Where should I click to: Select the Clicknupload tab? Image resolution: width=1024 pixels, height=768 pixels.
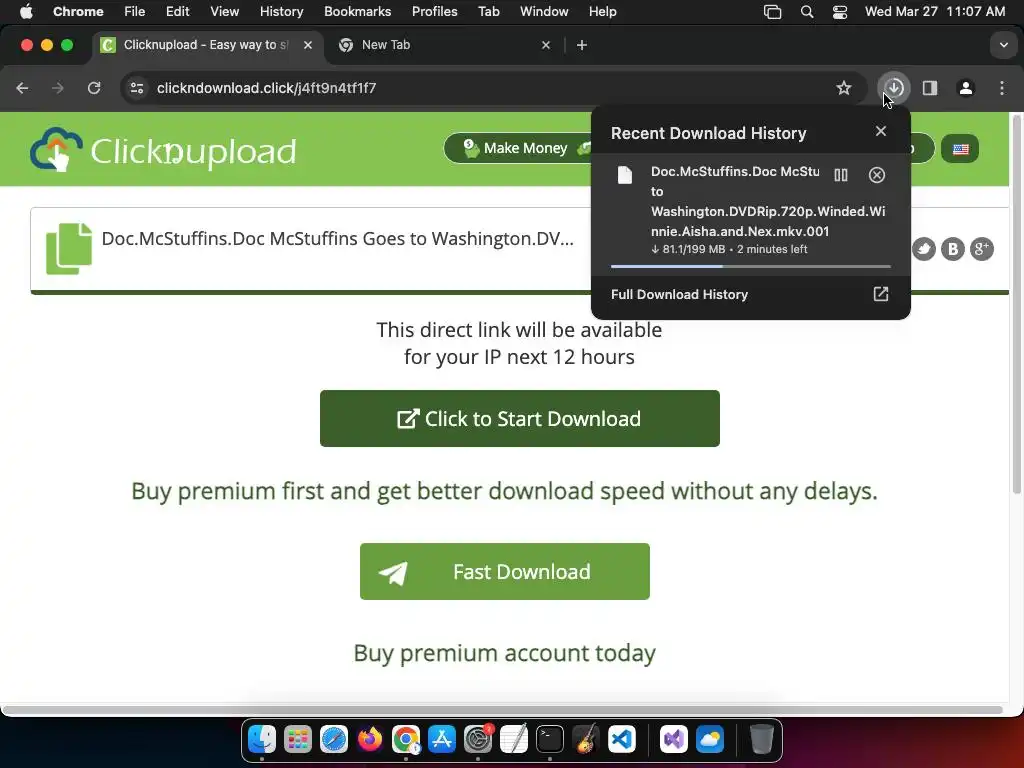(206, 45)
